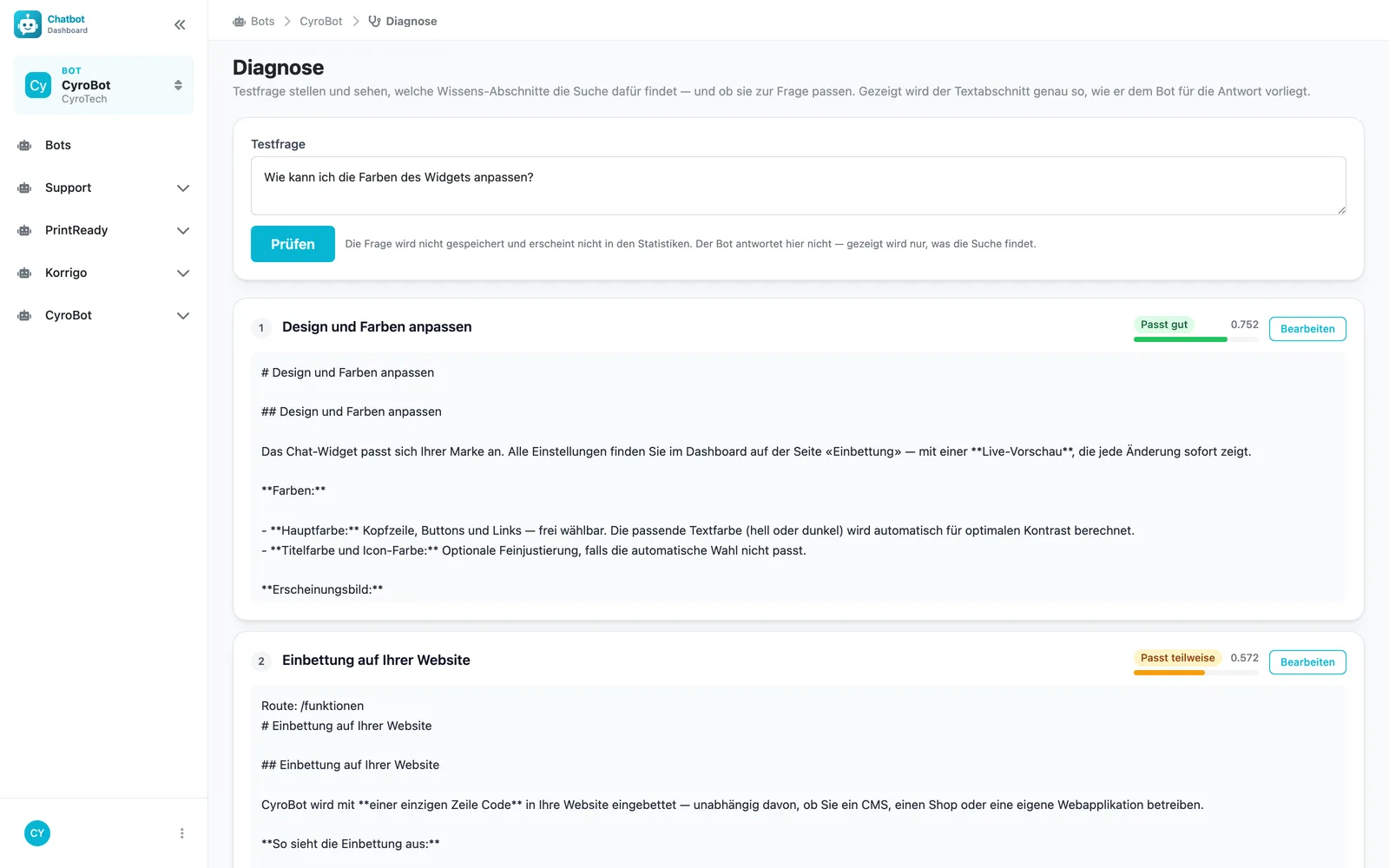Click the Passt teilweise score bar
Screen dimensions: 1389x868
pos(1196,673)
